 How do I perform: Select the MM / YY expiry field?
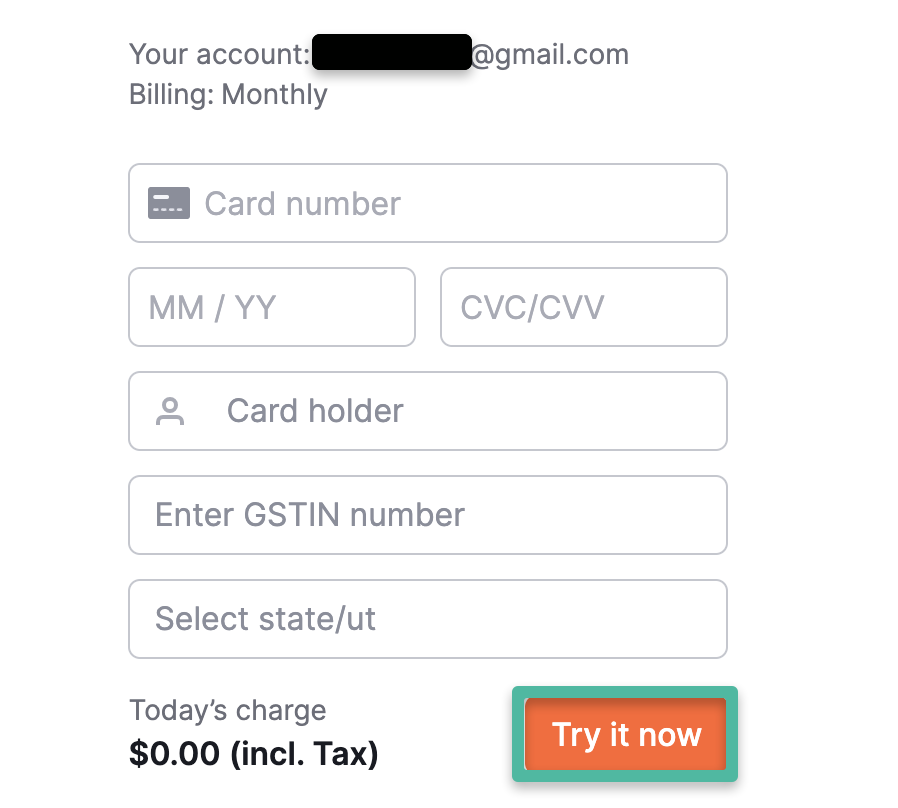pos(272,307)
